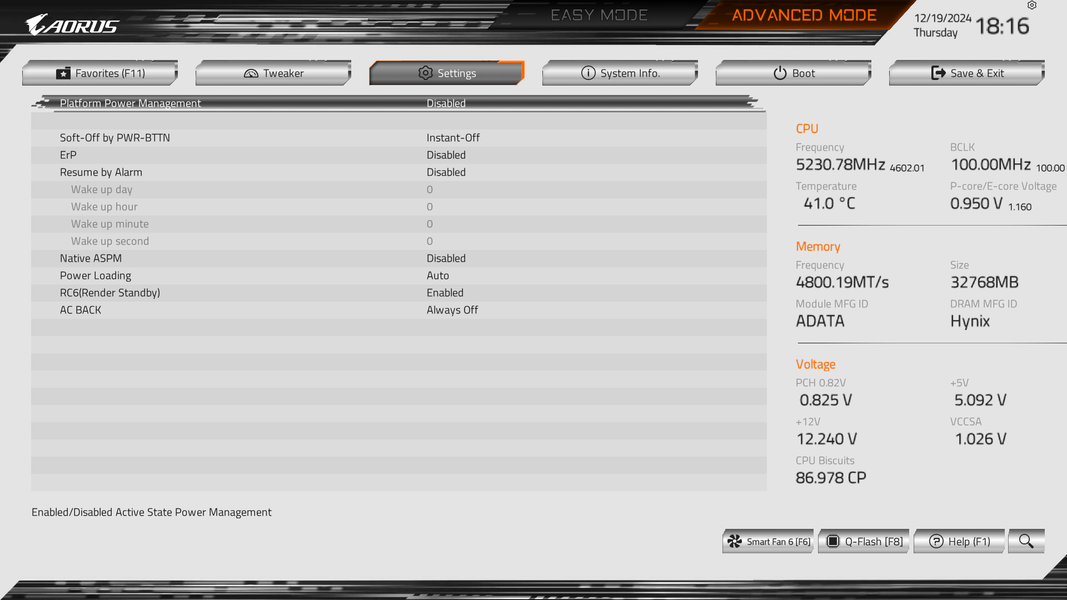1067x600 pixels.
Task: Switch to the Tweaker tab
Action: [274, 73]
